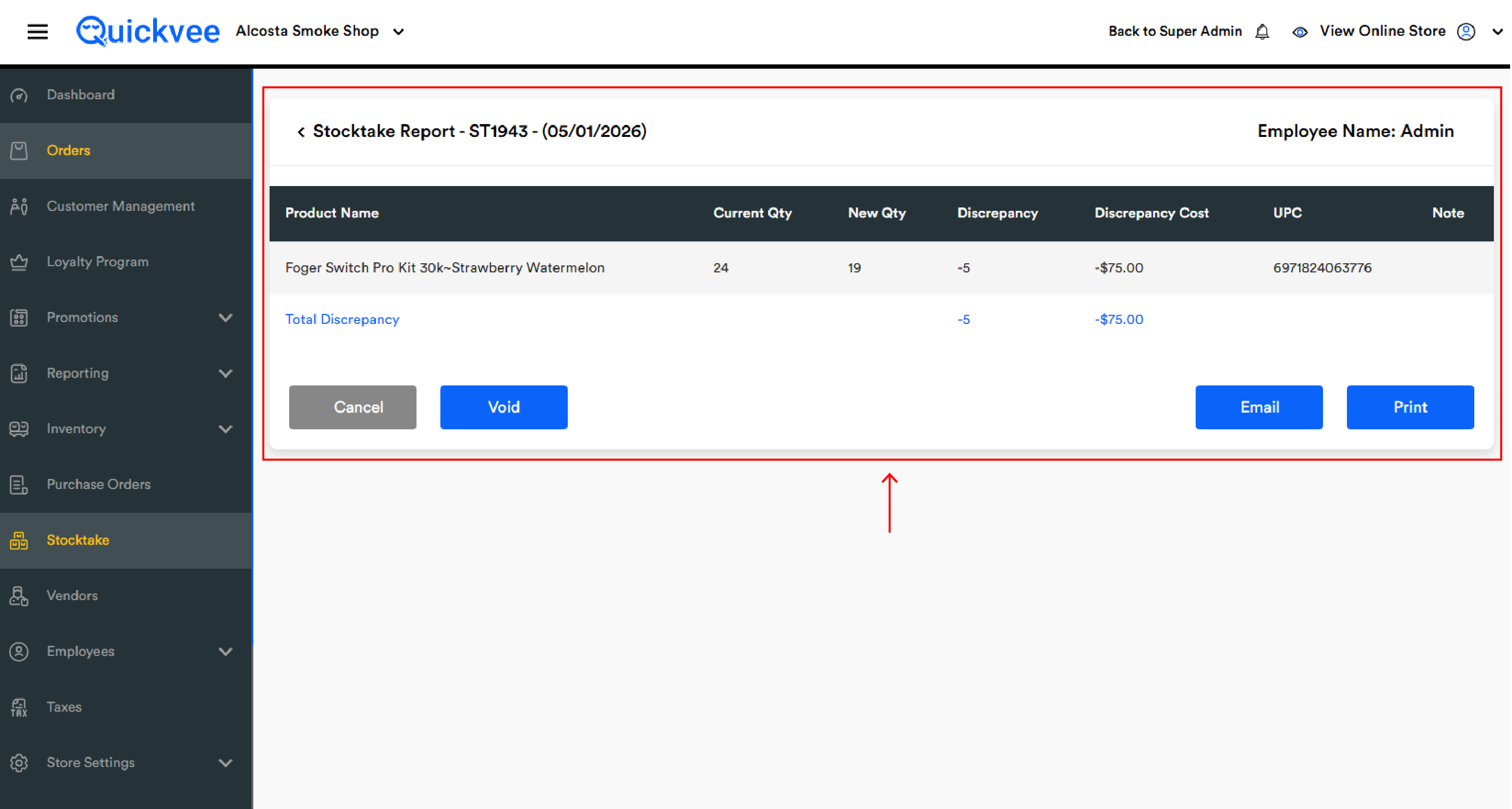This screenshot has width=1512, height=809.
Task: Click the Employees circle-user icon
Action: [x=19, y=652]
